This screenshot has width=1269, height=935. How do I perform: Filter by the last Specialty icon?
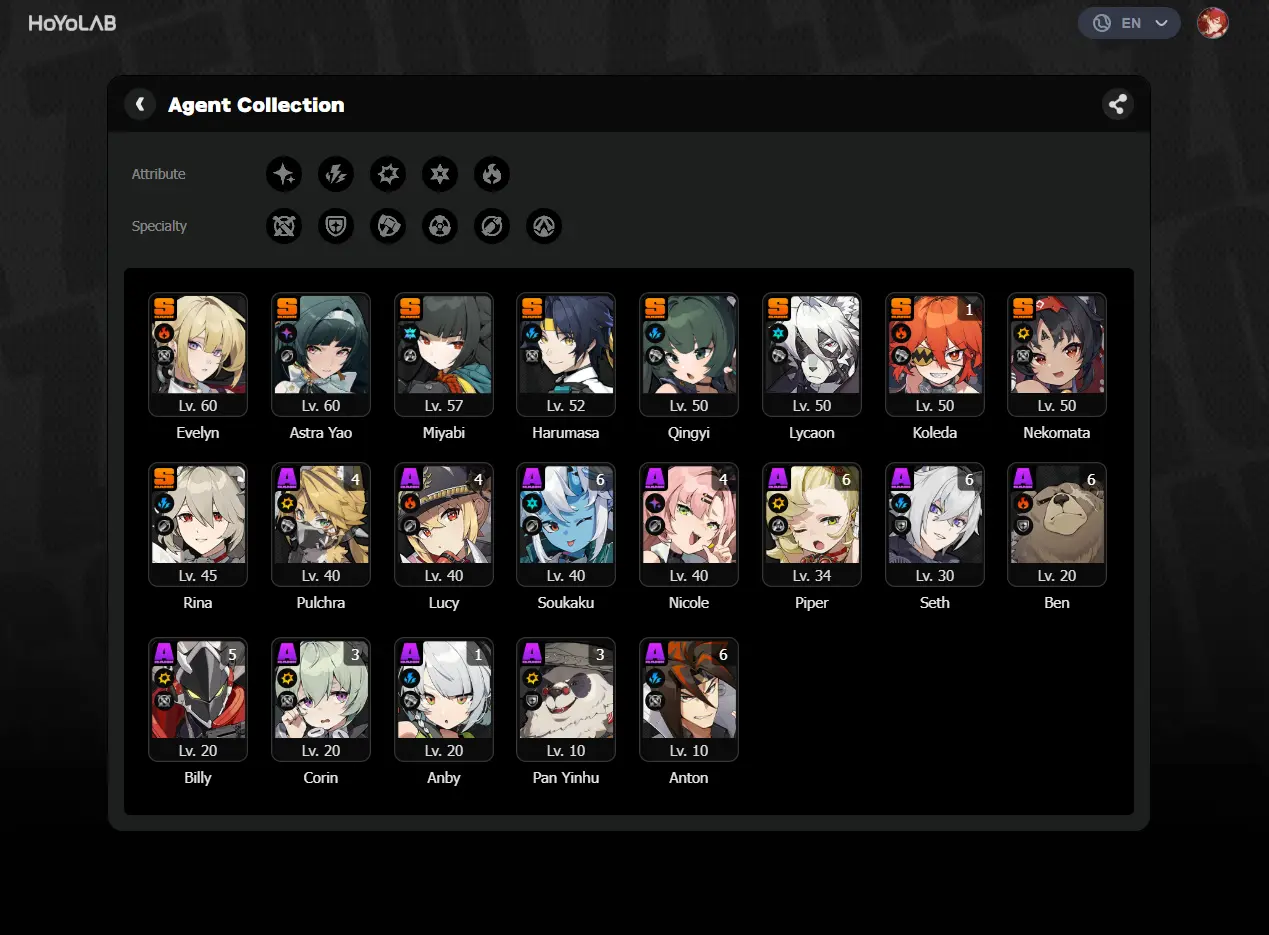click(x=544, y=226)
